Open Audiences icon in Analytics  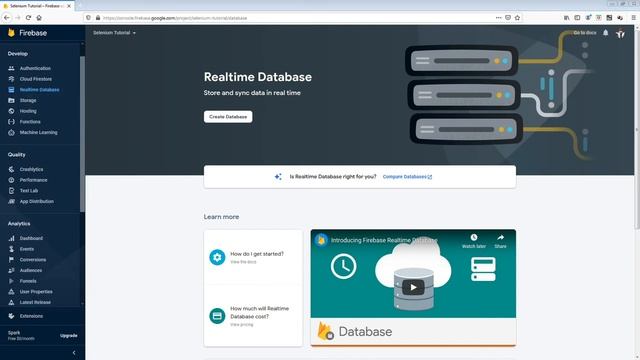coord(11,270)
